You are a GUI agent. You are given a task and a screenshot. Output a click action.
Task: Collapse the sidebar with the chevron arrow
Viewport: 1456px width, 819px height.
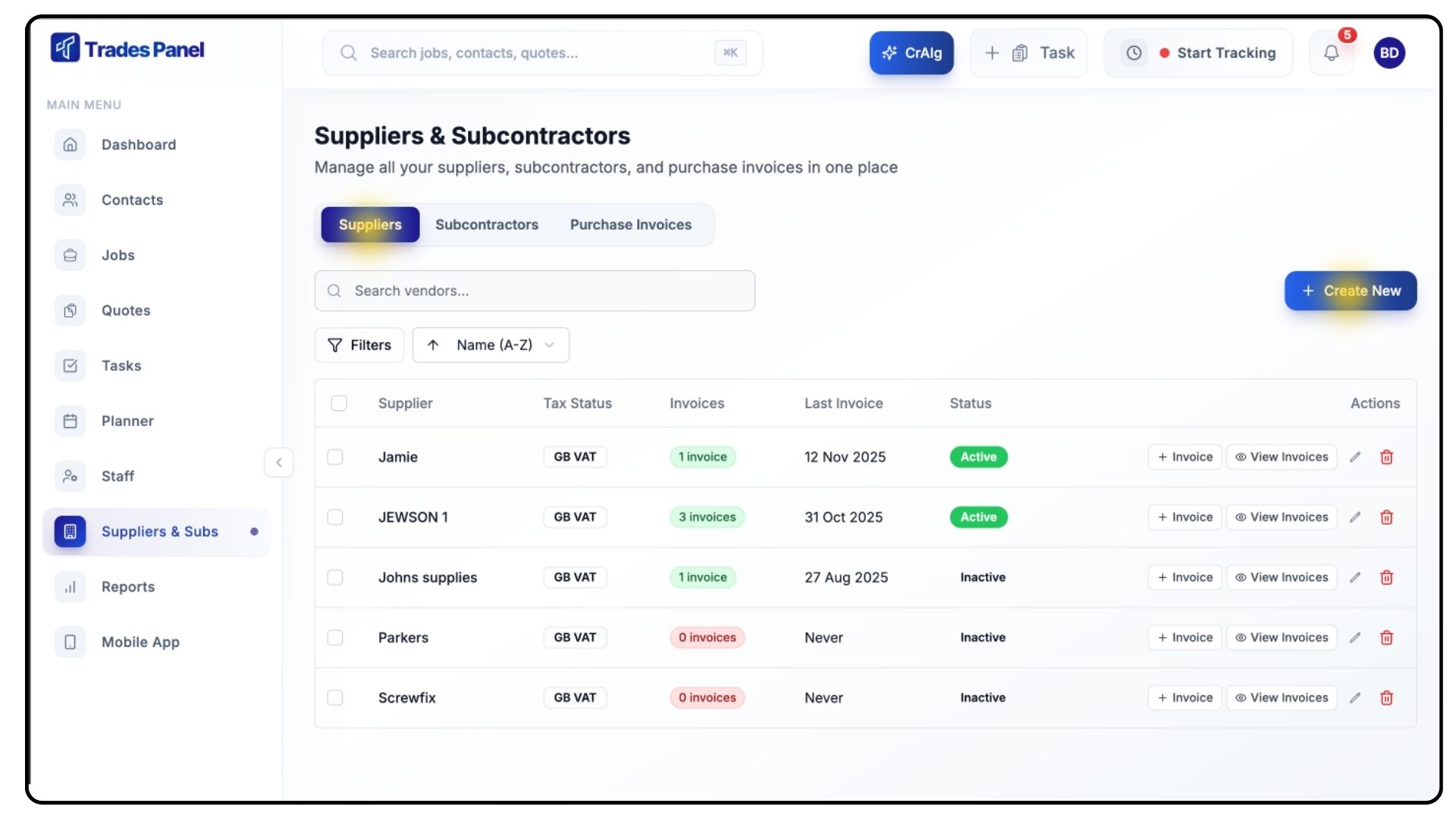tap(279, 463)
